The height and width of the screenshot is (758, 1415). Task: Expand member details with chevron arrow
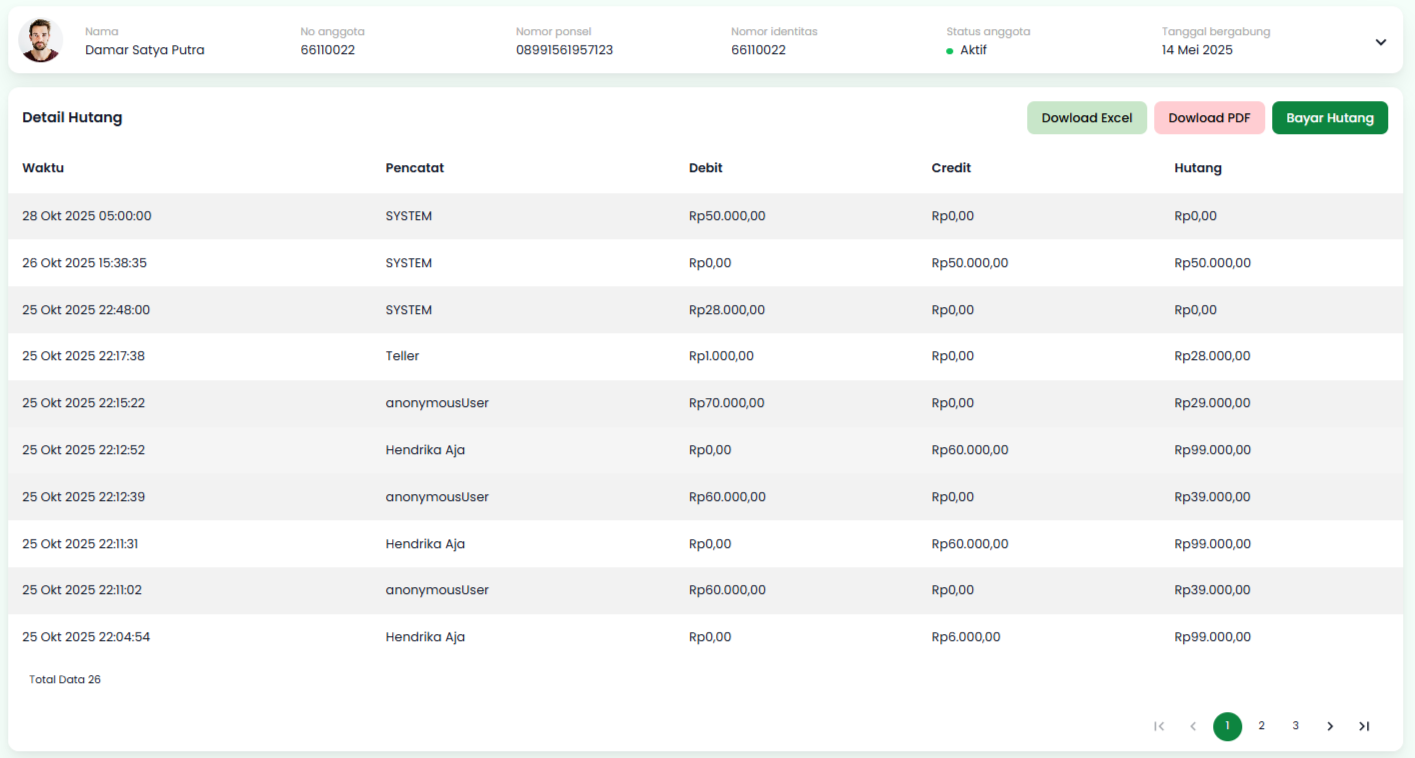pos(1380,42)
